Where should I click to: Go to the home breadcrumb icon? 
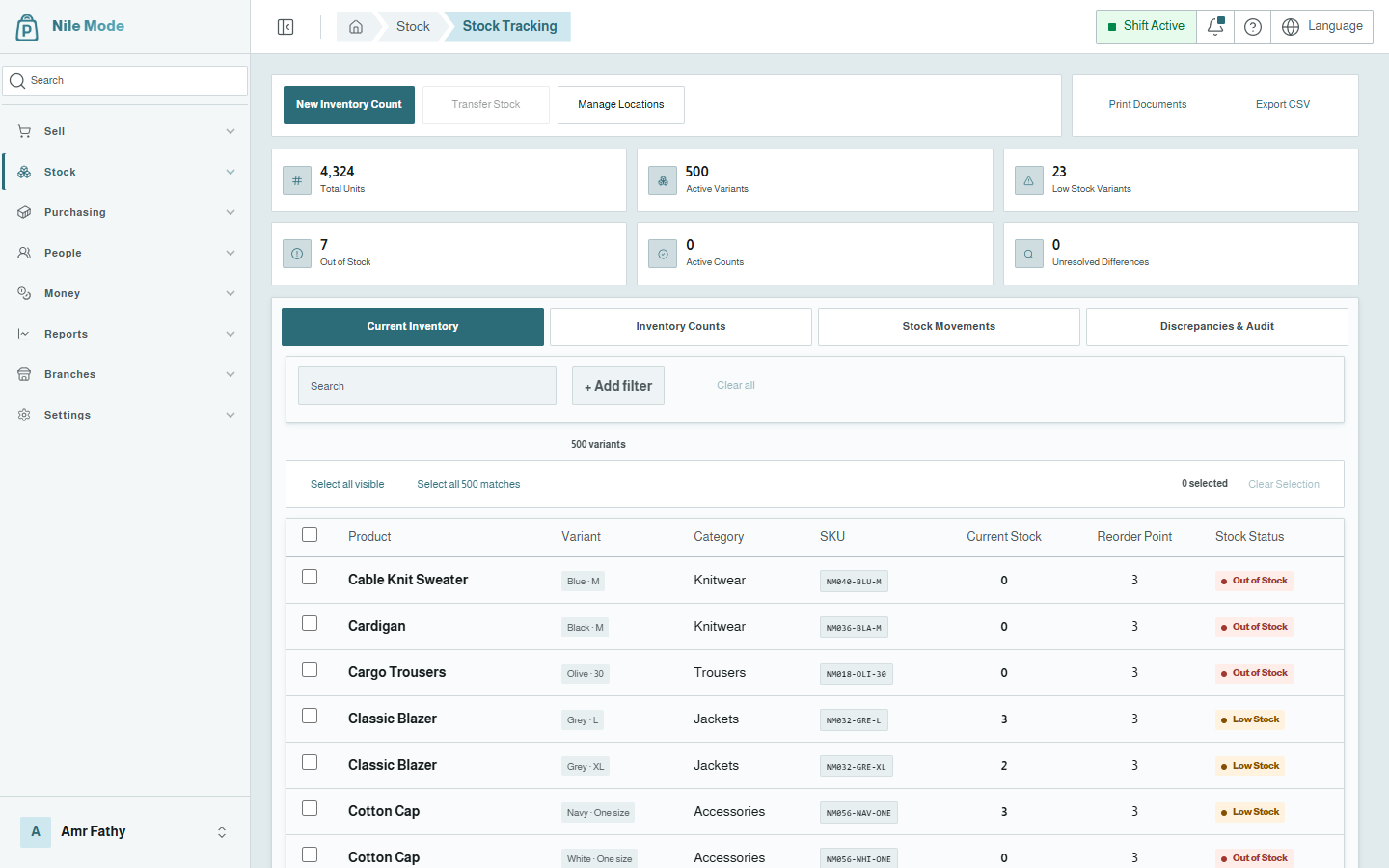coord(356,27)
